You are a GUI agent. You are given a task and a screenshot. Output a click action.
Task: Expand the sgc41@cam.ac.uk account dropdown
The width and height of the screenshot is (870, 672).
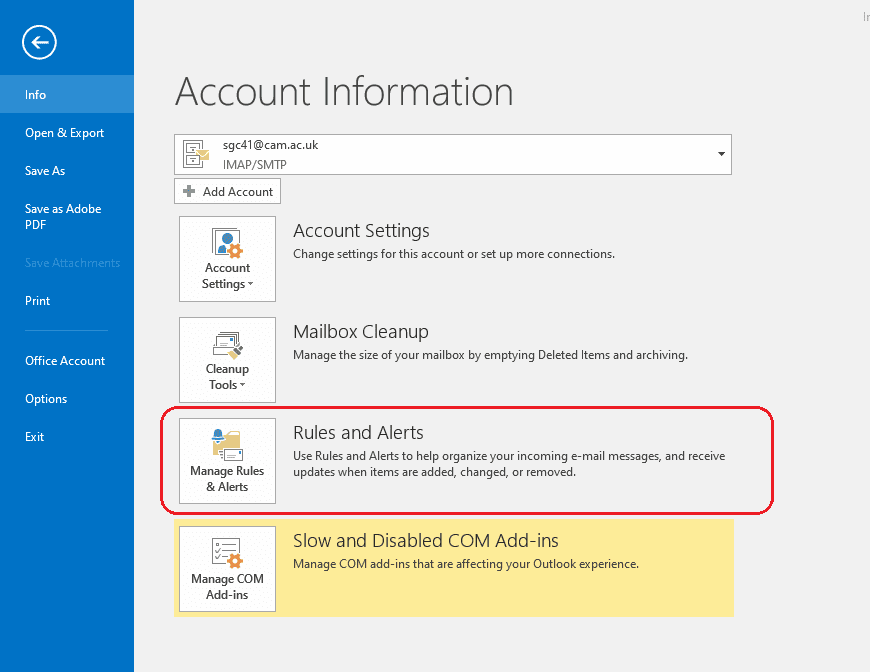(x=719, y=154)
